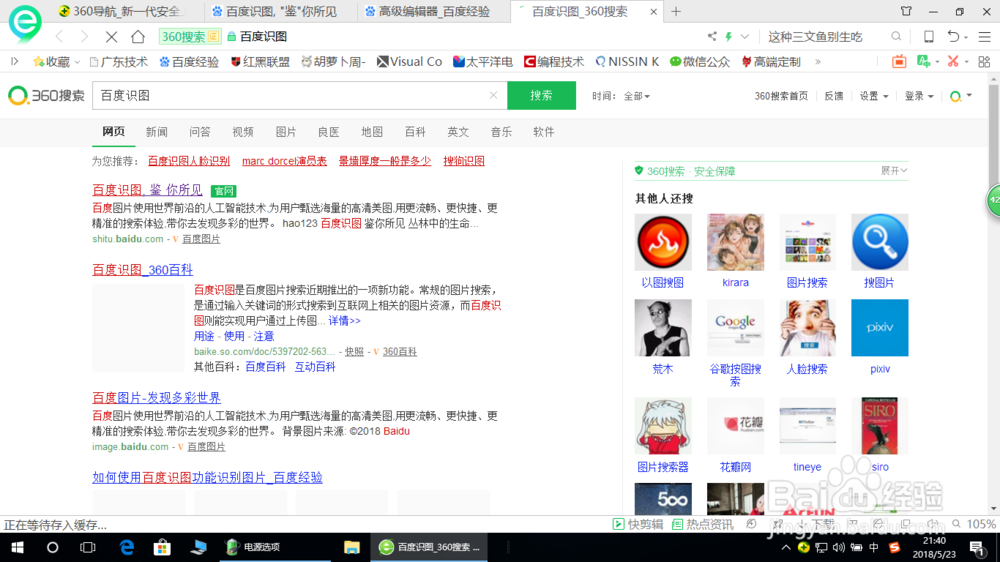
Task: Show more bookmarks with double chevron
Action: point(818,62)
